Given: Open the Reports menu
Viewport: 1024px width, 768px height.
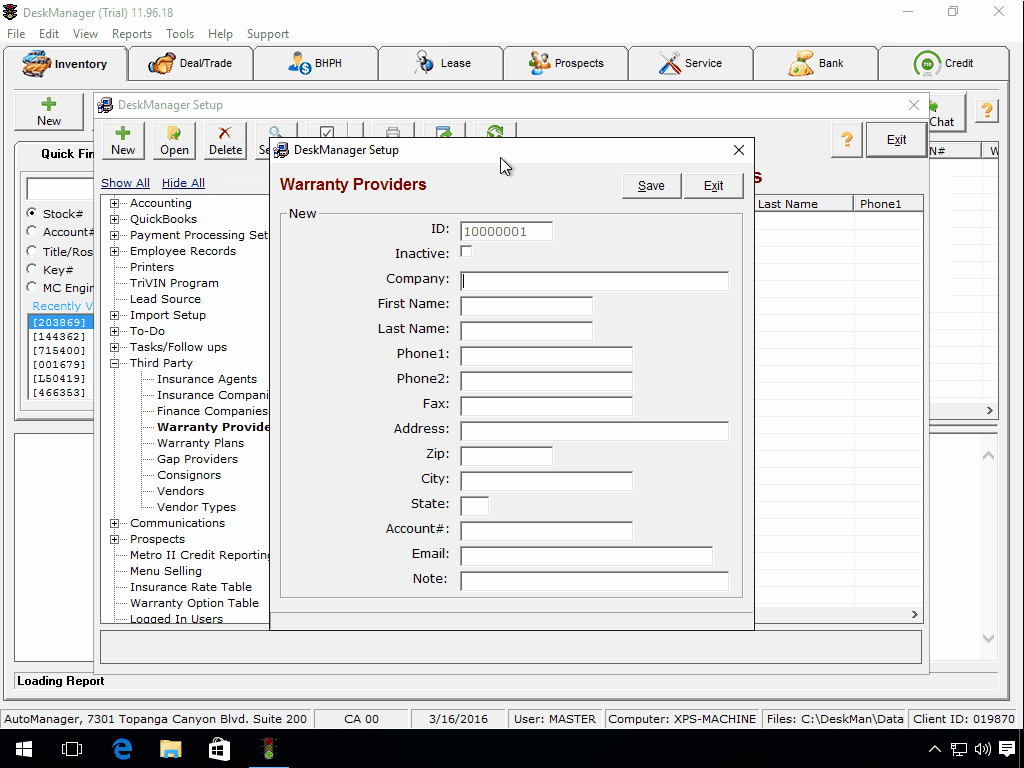Looking at the screenshot, I should pos(131,34).
